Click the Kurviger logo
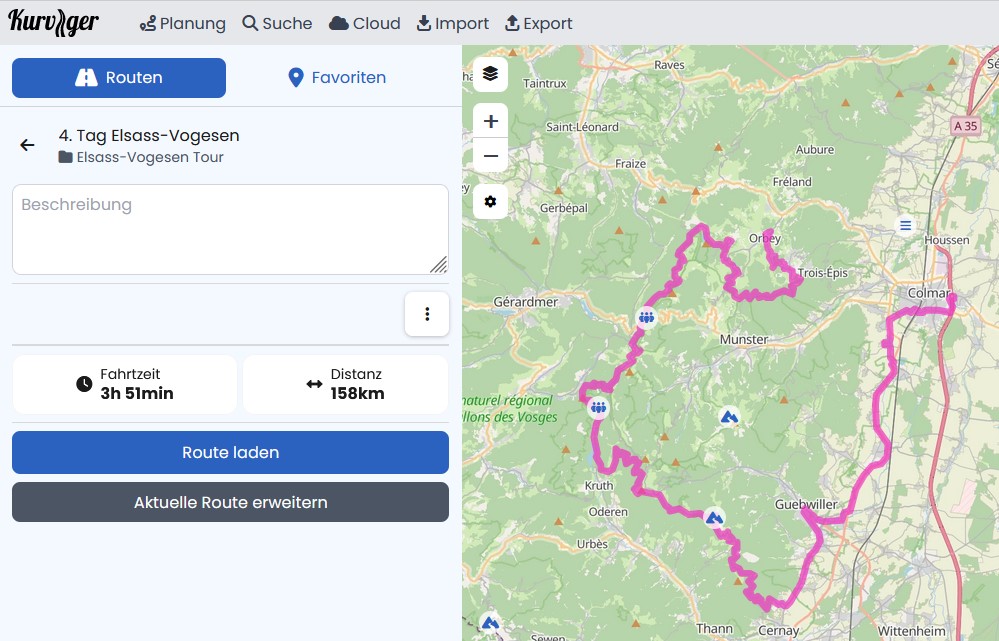Viewport: 999px width, 641px height. coord(54,22)
